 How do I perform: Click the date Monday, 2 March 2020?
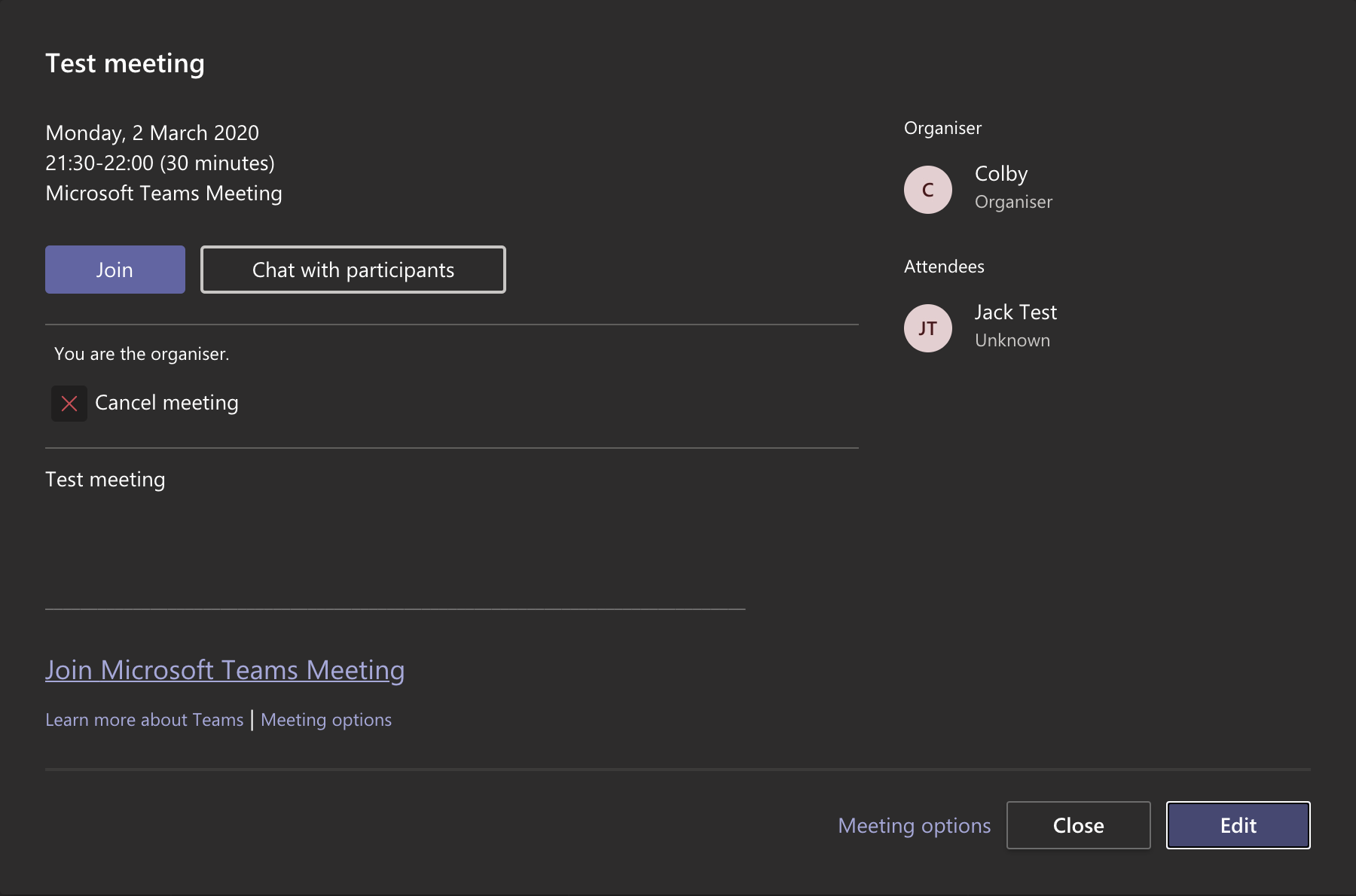(151, 133)
